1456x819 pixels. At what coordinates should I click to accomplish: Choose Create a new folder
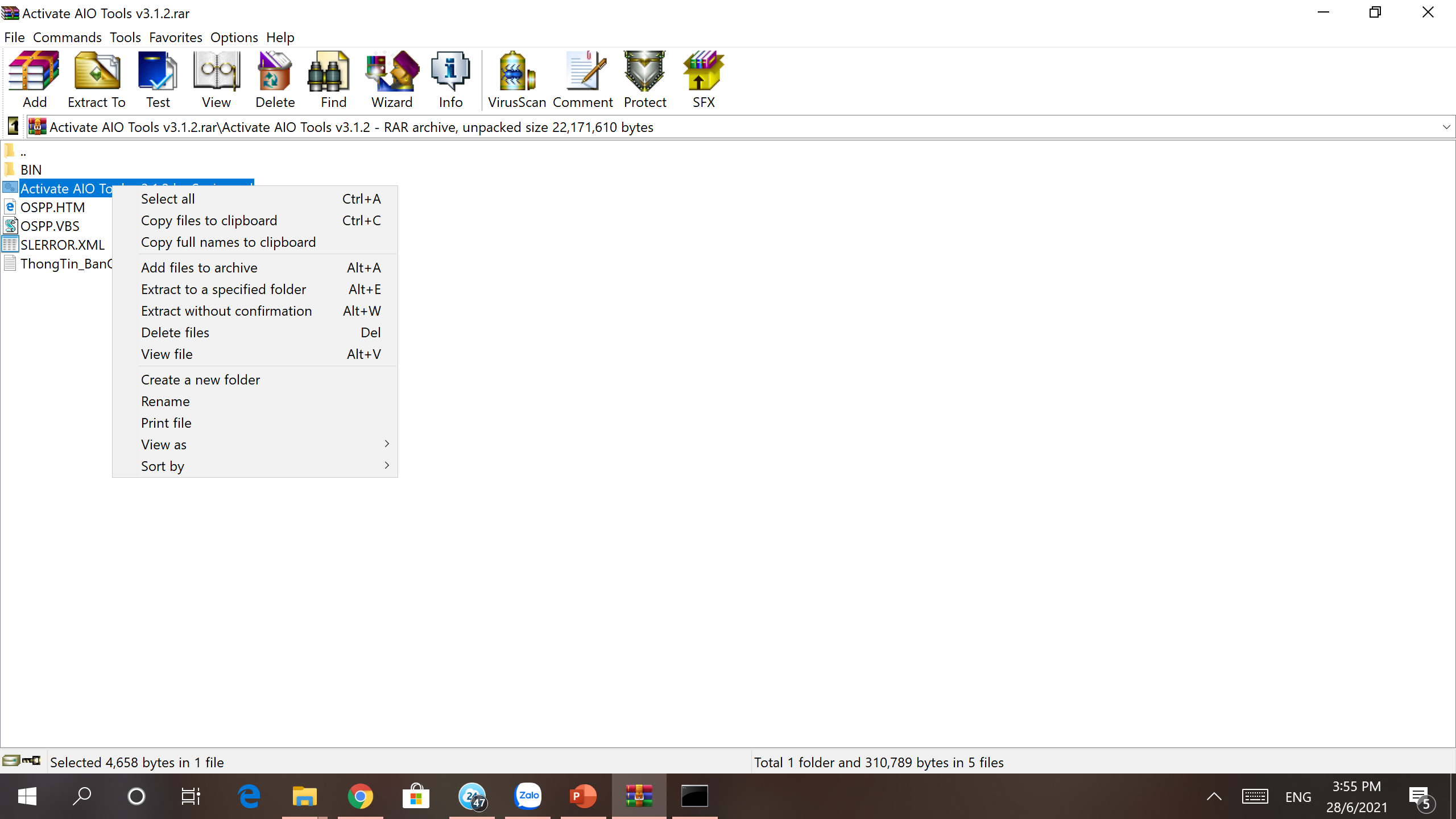coord(255,380)
